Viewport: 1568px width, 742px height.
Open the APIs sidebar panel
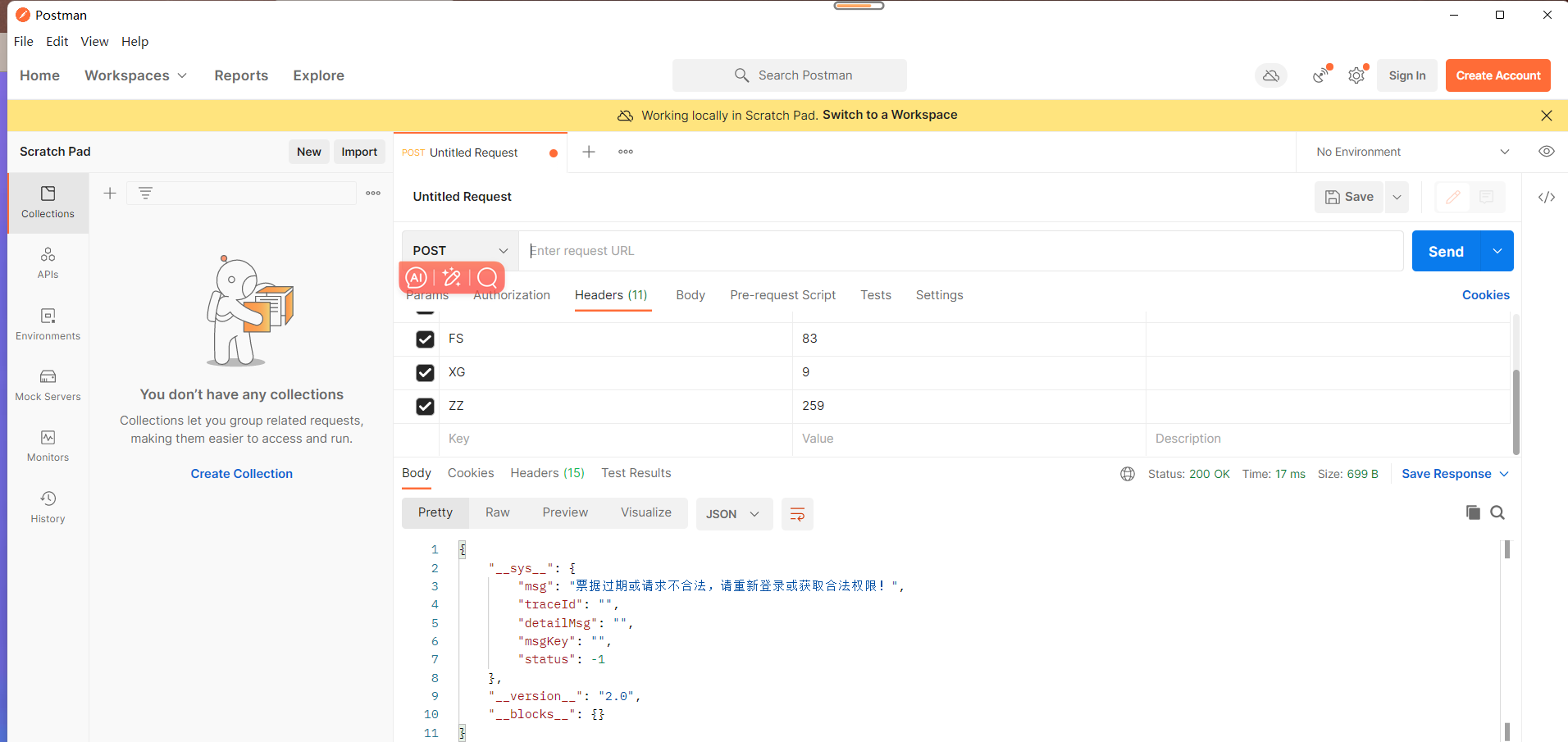click(48, 263)
